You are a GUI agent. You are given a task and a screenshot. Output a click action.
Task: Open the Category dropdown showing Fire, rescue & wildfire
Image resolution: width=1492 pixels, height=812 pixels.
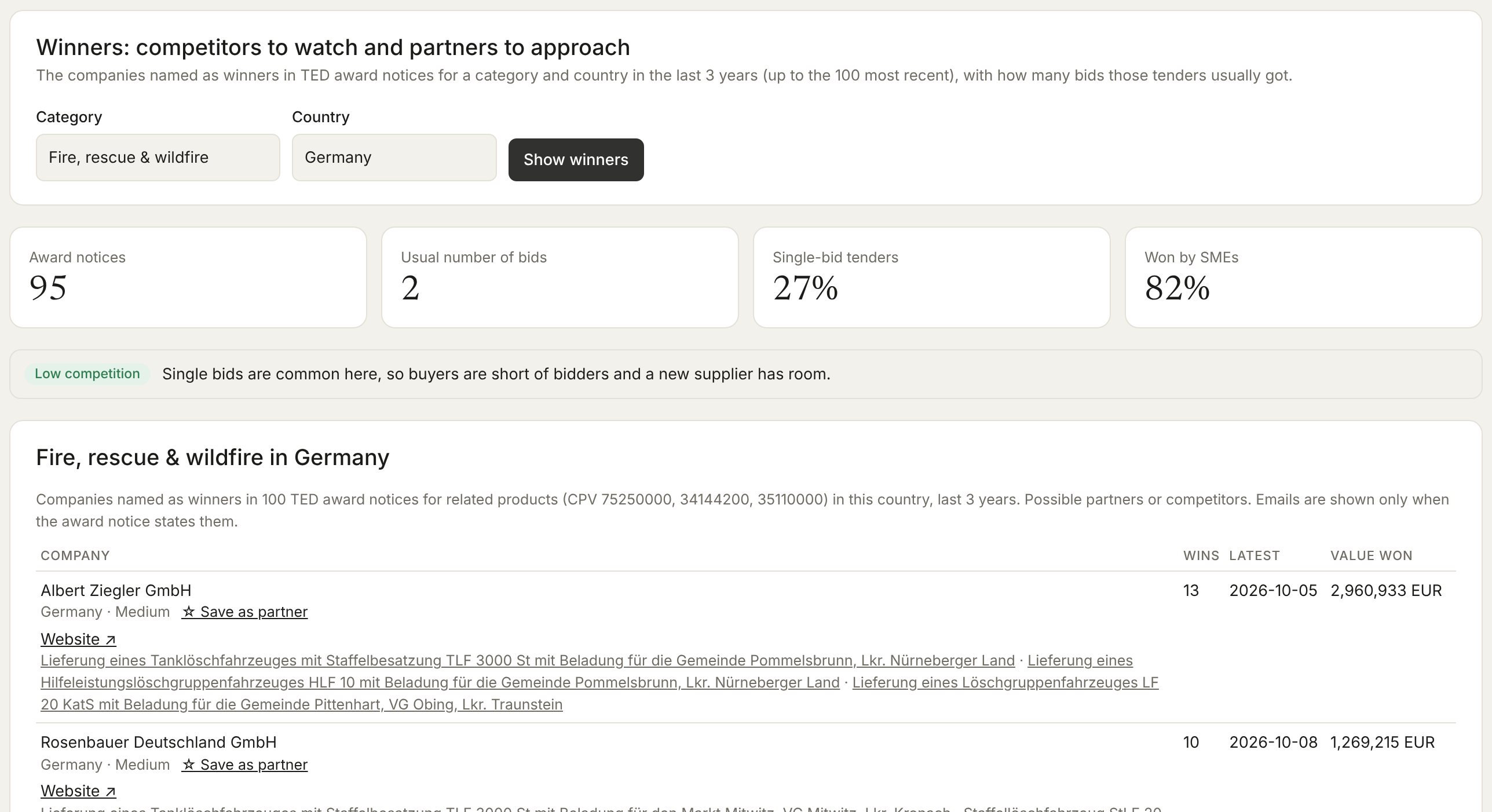click(x=158, y=158)
